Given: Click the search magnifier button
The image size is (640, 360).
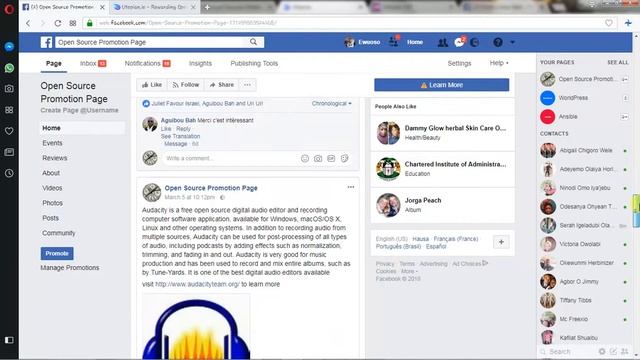Looking at the screenshot, I should [253, 42].
